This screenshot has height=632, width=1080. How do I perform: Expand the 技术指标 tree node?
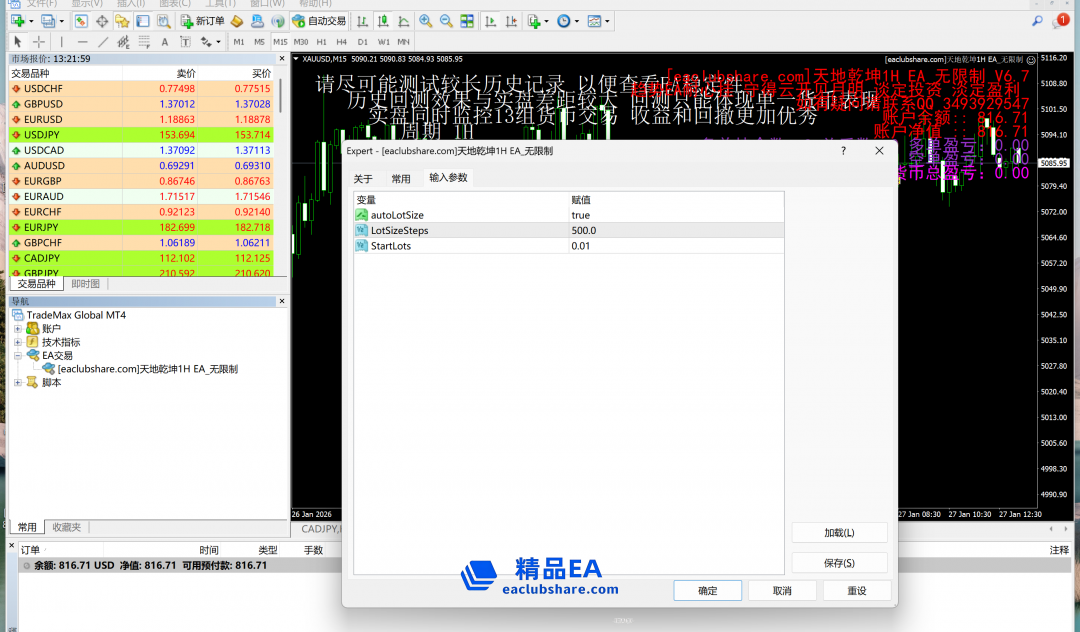tap(18, 342)
